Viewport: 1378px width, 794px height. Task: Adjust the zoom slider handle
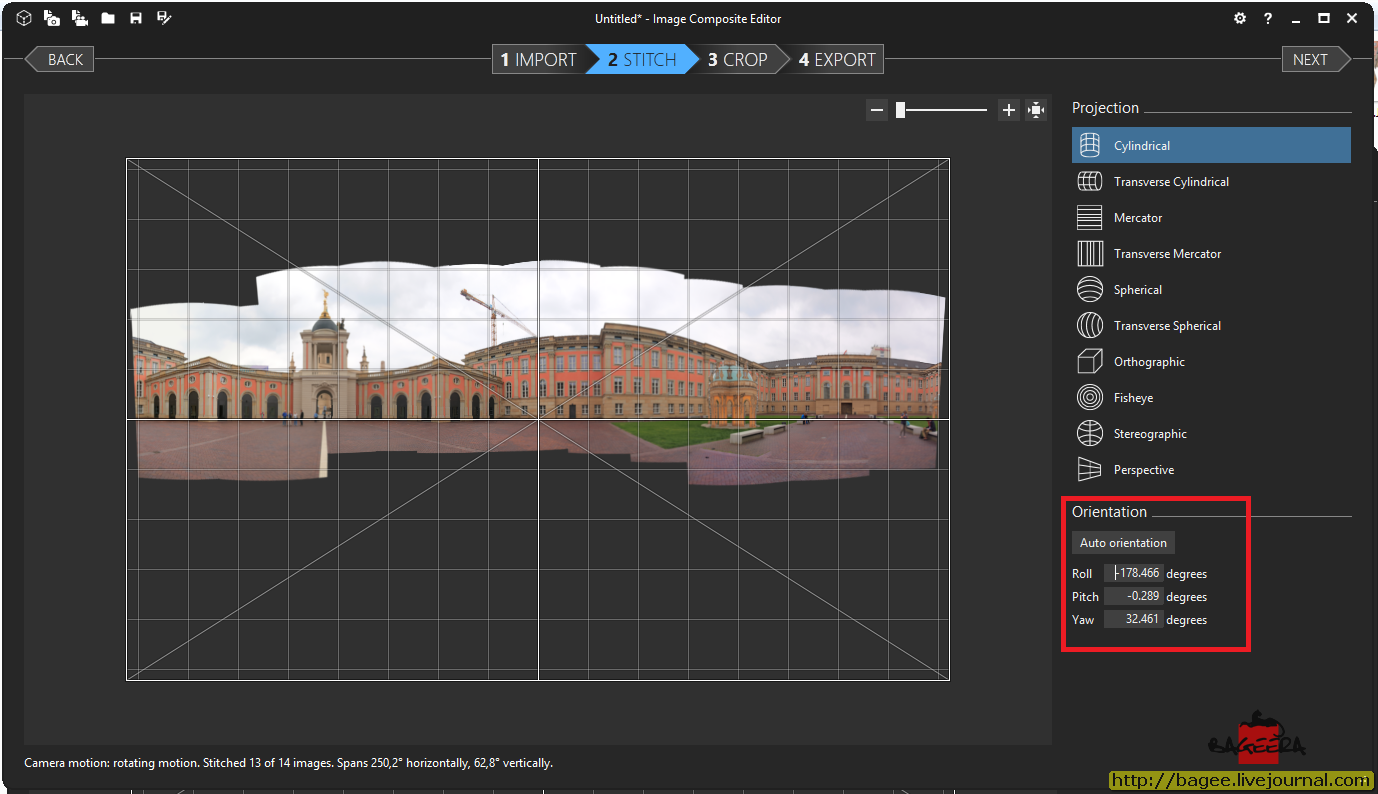coord(900,110)
